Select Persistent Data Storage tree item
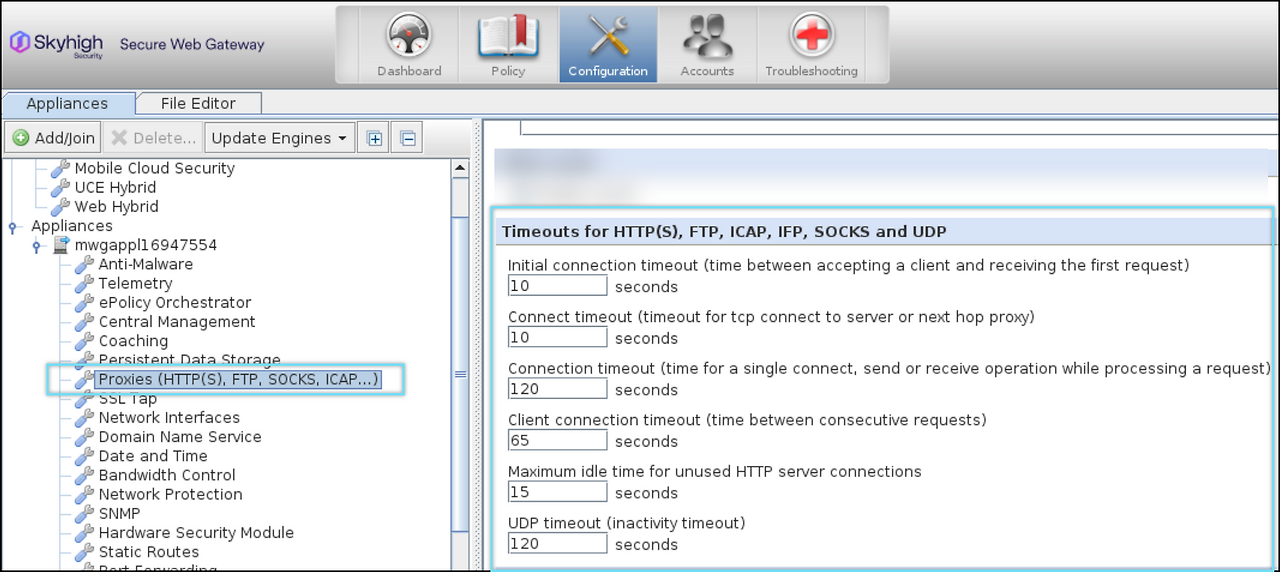Viewport: 1280px width, 572px height. [189, 360]
